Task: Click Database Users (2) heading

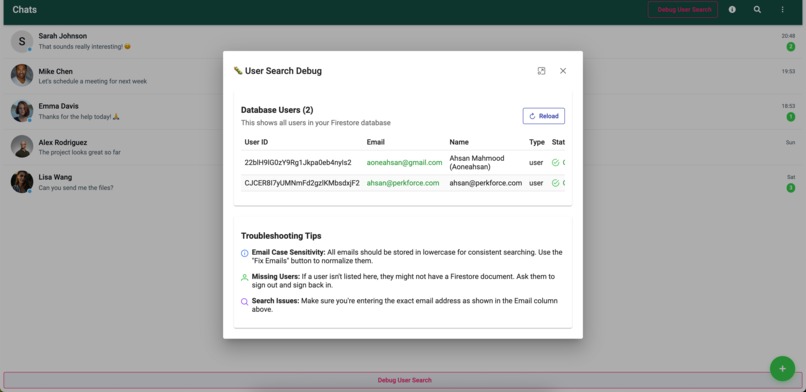Action: tap(277, 110)
